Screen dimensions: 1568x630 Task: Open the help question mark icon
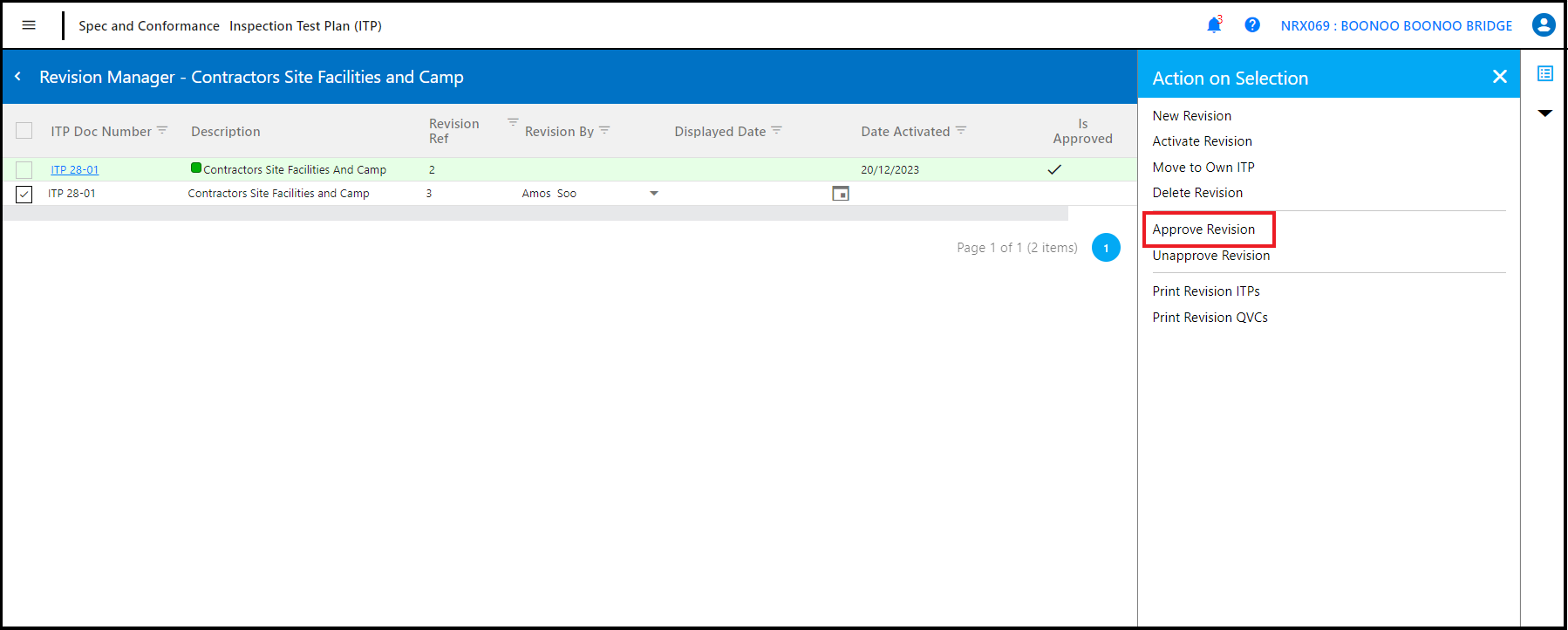(1252, 25)
